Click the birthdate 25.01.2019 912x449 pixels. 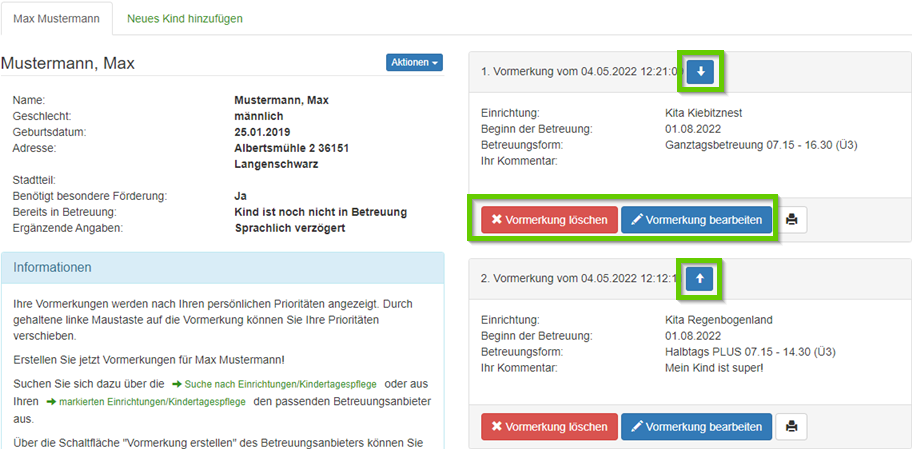(x=262, y=132)
